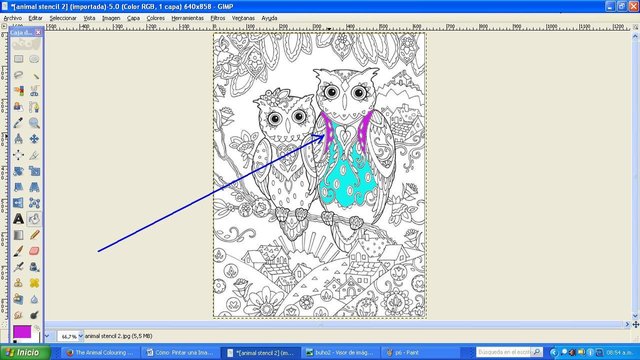This screenshot has width=640, height=360.
Task: Select the Foreground Select tool
Action: pyautogui.click(x=18, y=107)
